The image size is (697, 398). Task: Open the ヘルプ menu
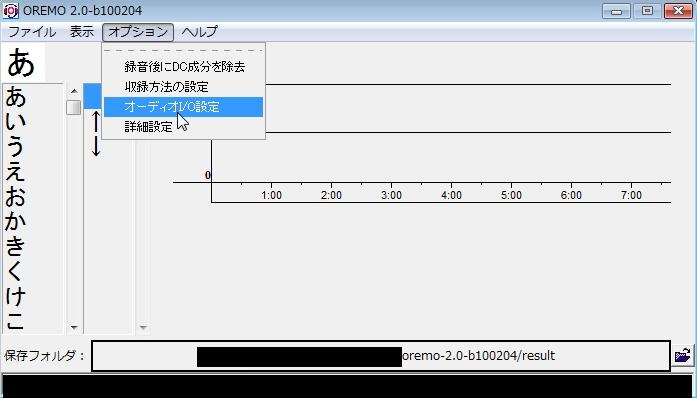click(200, 32)
